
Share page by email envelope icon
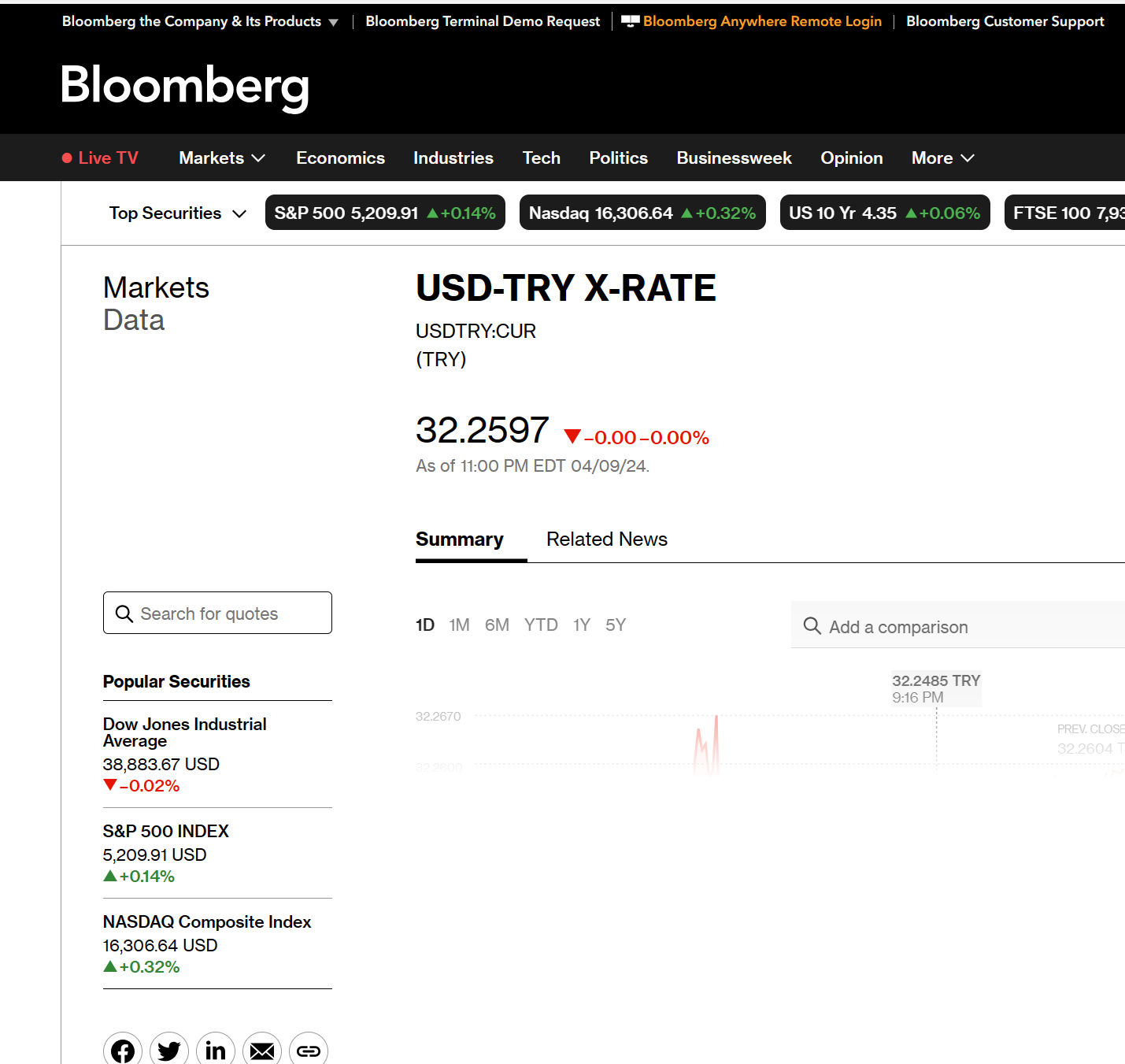coord(262,1051)
